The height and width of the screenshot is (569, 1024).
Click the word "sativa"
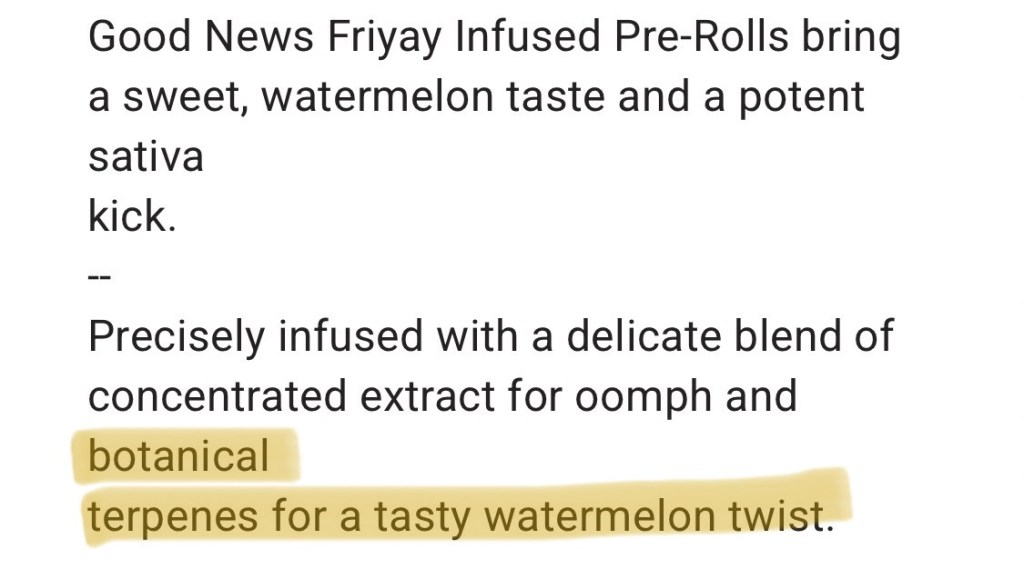pos(146,157)
